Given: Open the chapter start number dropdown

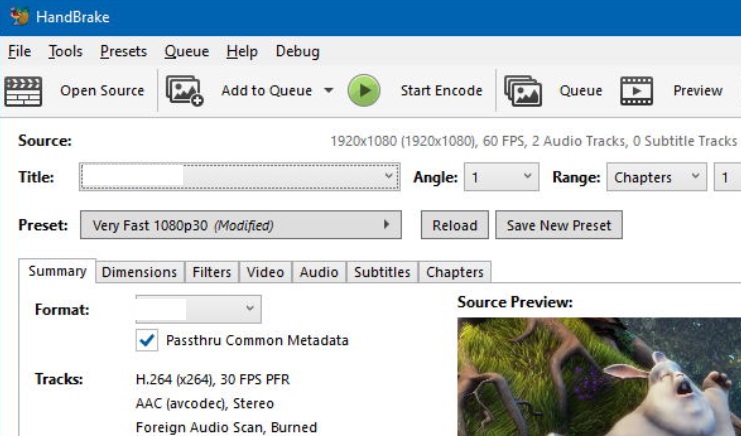Looking at the screenshot, I should click(x=727, y=177).
